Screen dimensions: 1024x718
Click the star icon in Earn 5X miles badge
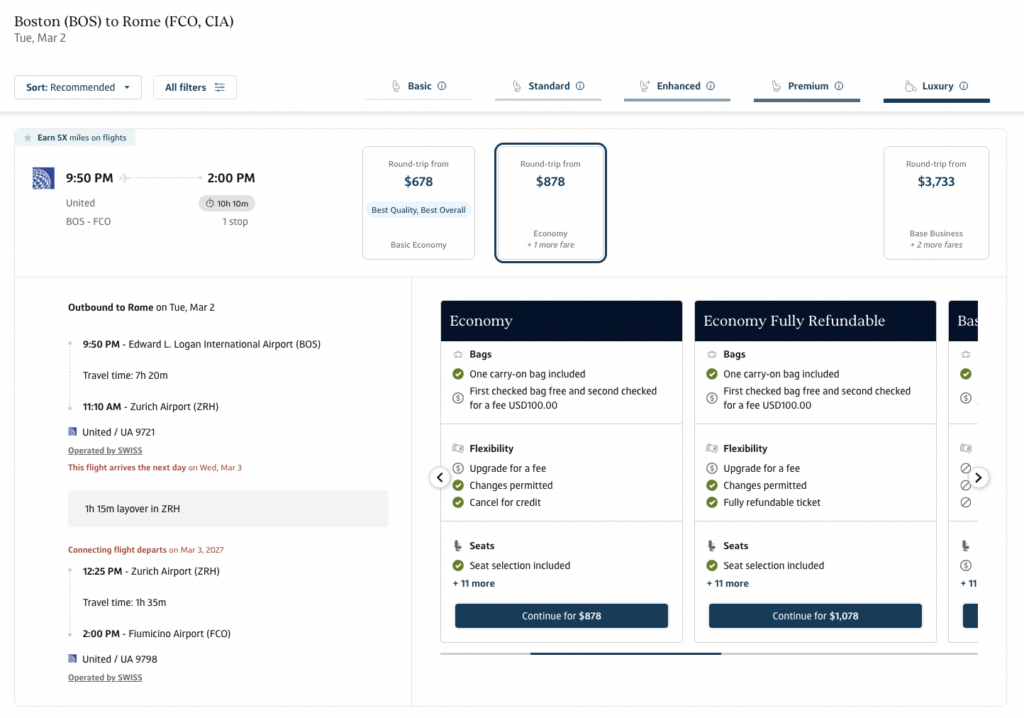coord(28,138)
